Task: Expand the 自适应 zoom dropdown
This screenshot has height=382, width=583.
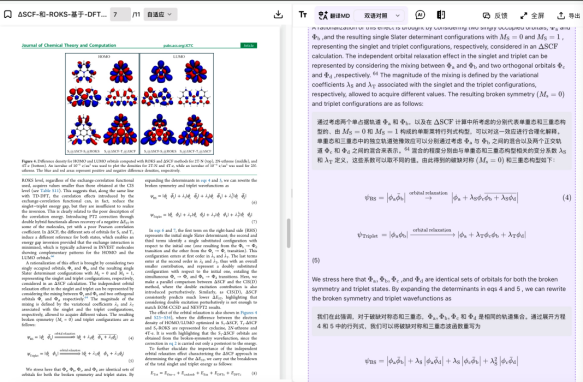Action: (x=160, y=15)
